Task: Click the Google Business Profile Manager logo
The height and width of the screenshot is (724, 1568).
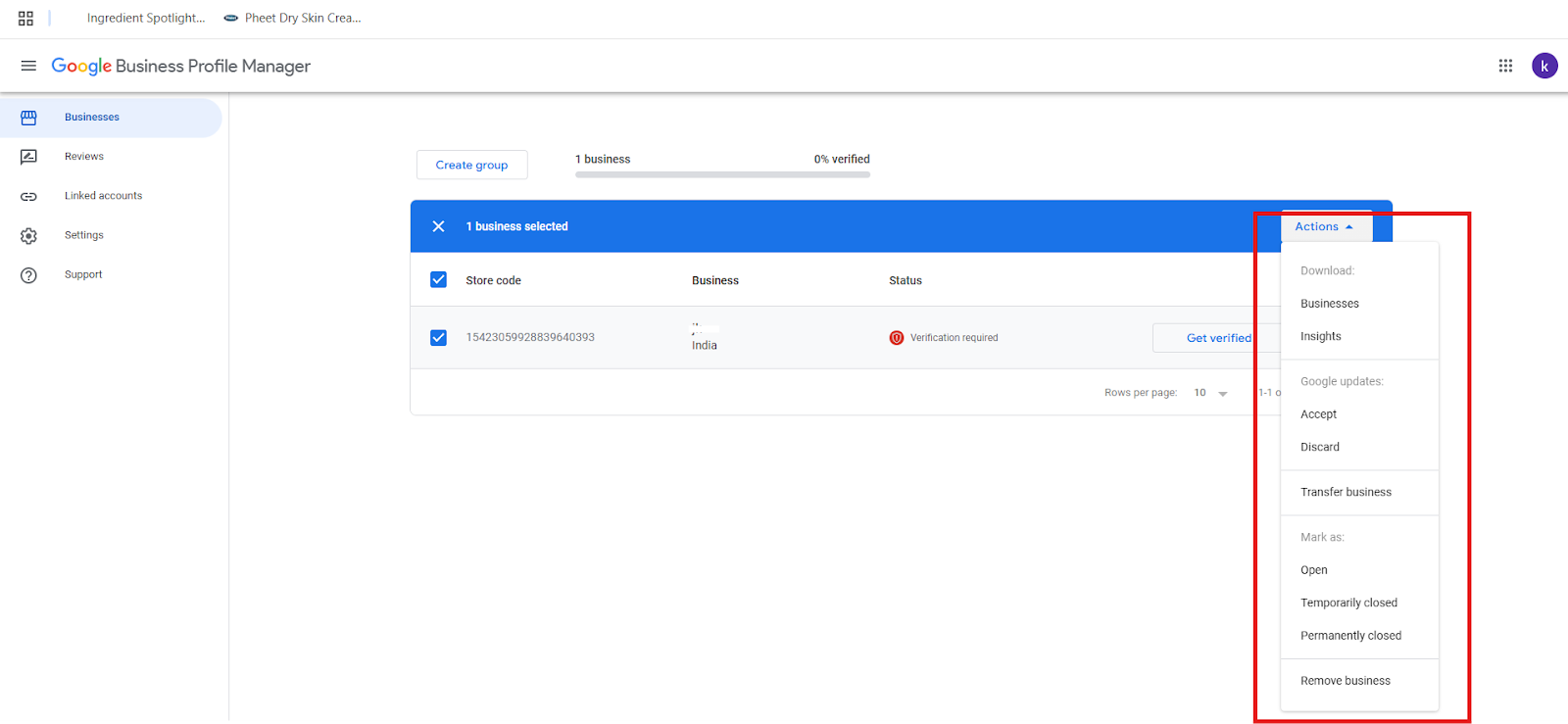Action: (x=181, y=66)
